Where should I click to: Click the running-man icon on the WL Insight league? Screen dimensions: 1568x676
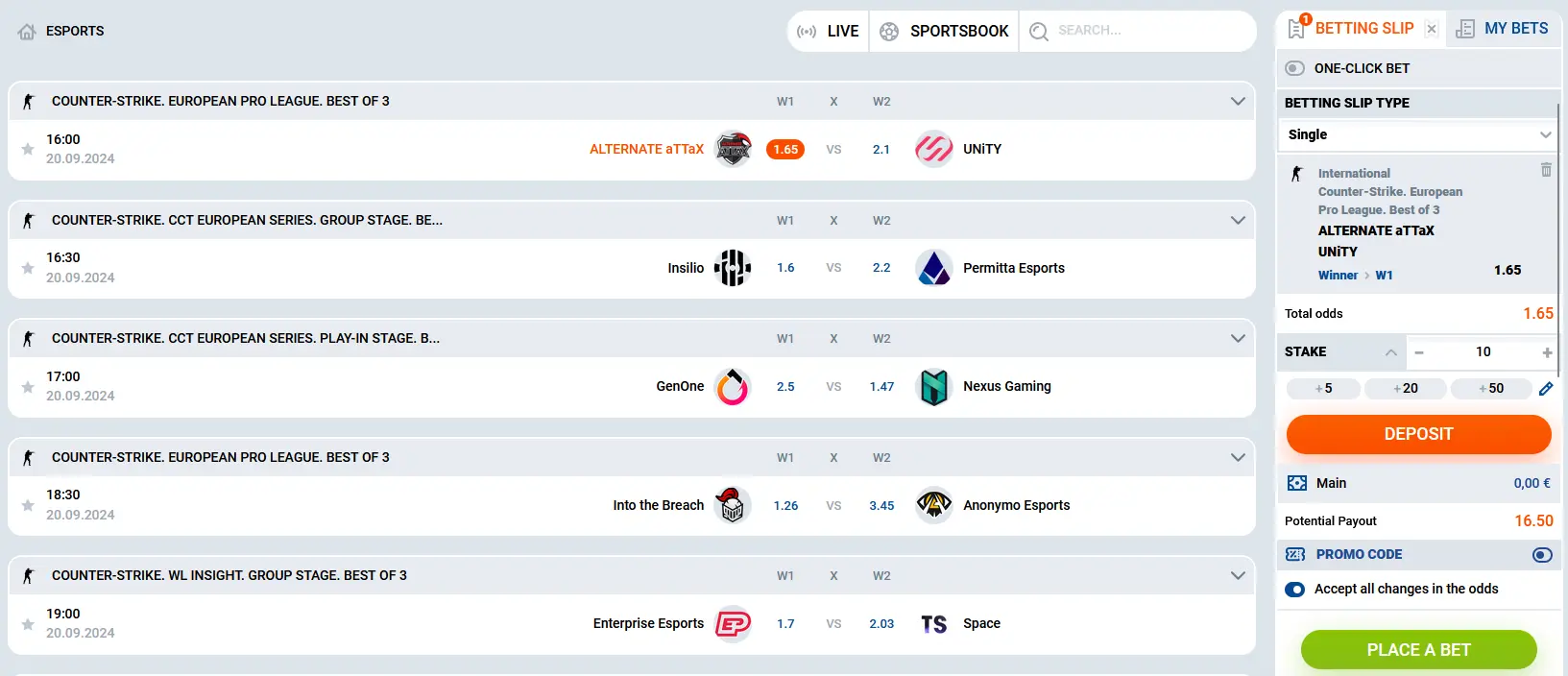coord(28,575)
